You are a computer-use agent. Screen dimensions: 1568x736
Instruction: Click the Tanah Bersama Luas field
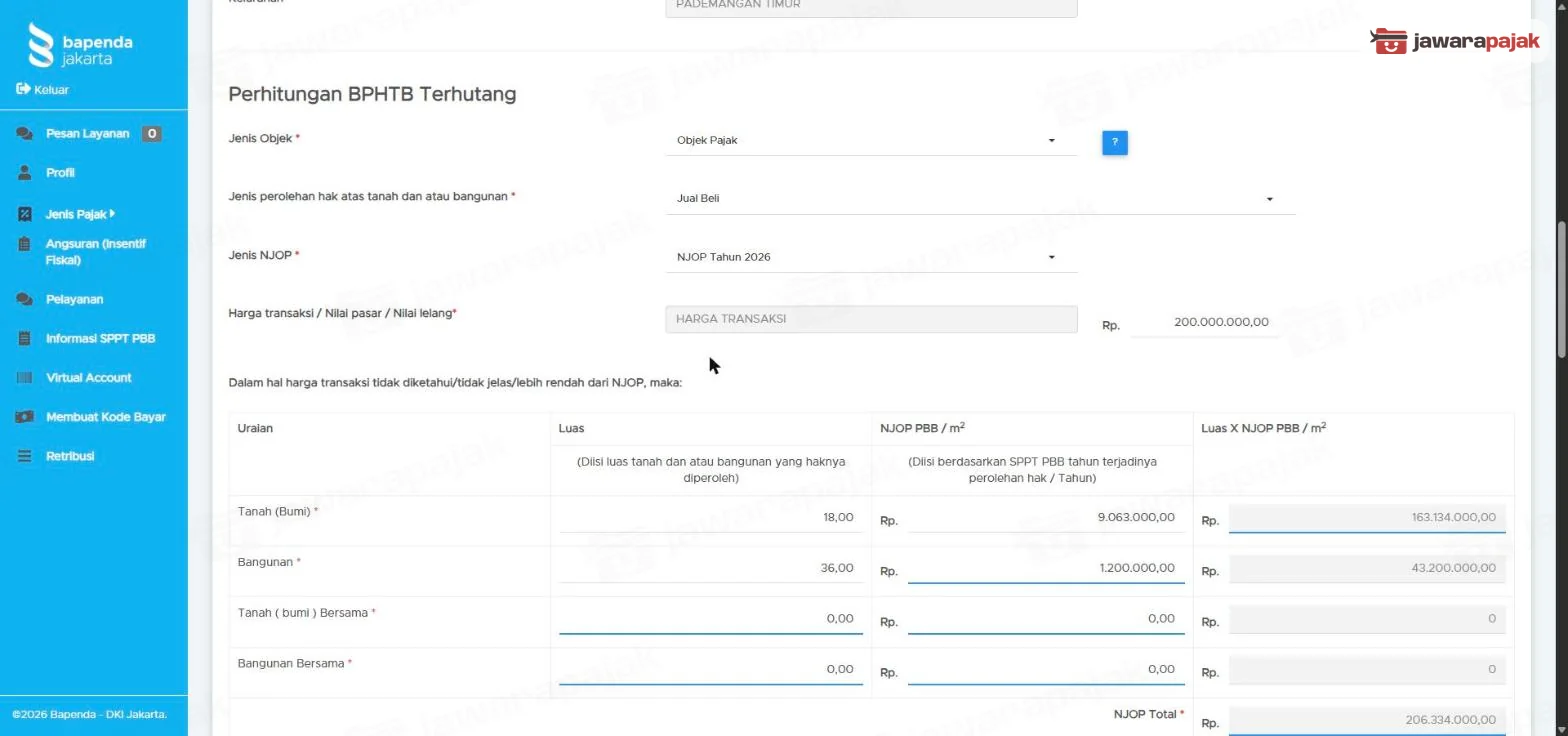(x=711, y=619)
